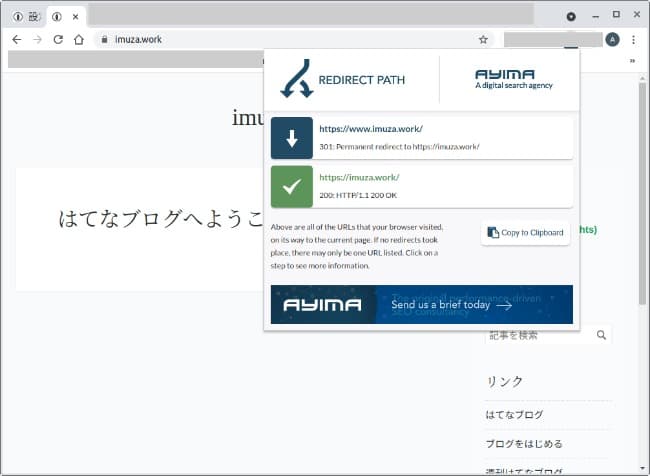Click the Redirect Path logo icon
This screenshot has height=476, width=650.
[x=296, y=78]
